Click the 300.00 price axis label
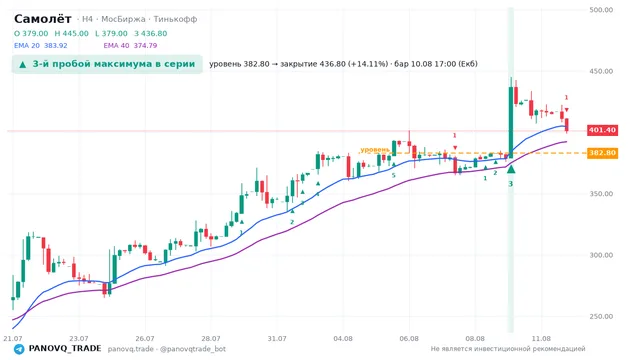Image resolution: width=640 pixels, height=360 pixels. pyautogui.click(x=601, y=255)
